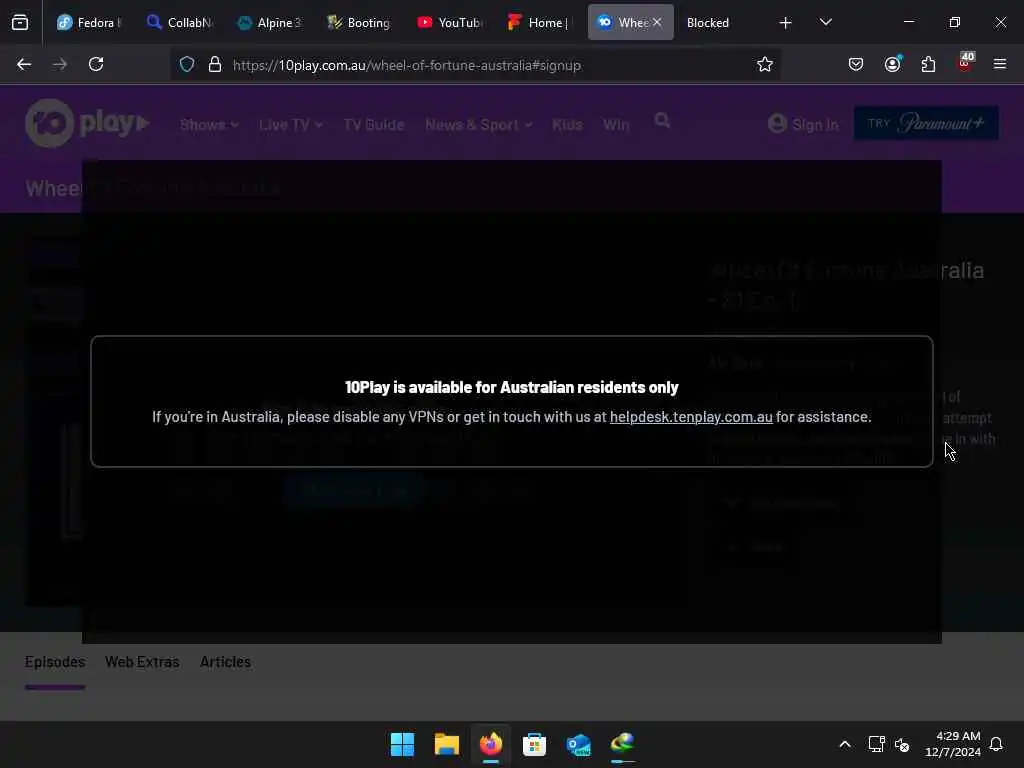This screenshot has width=1024, height=768.
Task: Click the globe app icon on taskbar
Action: click(622, 744)
